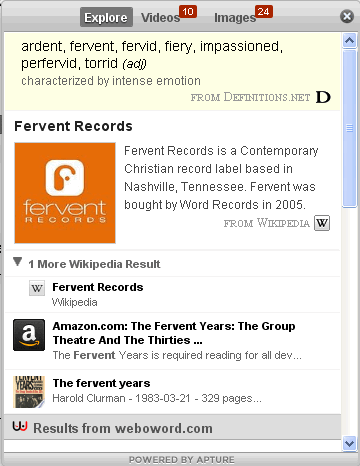The width and height of the screenshot is (360, 466).
Task: Switch to the Images tab
Action: (x=235, y=18)
